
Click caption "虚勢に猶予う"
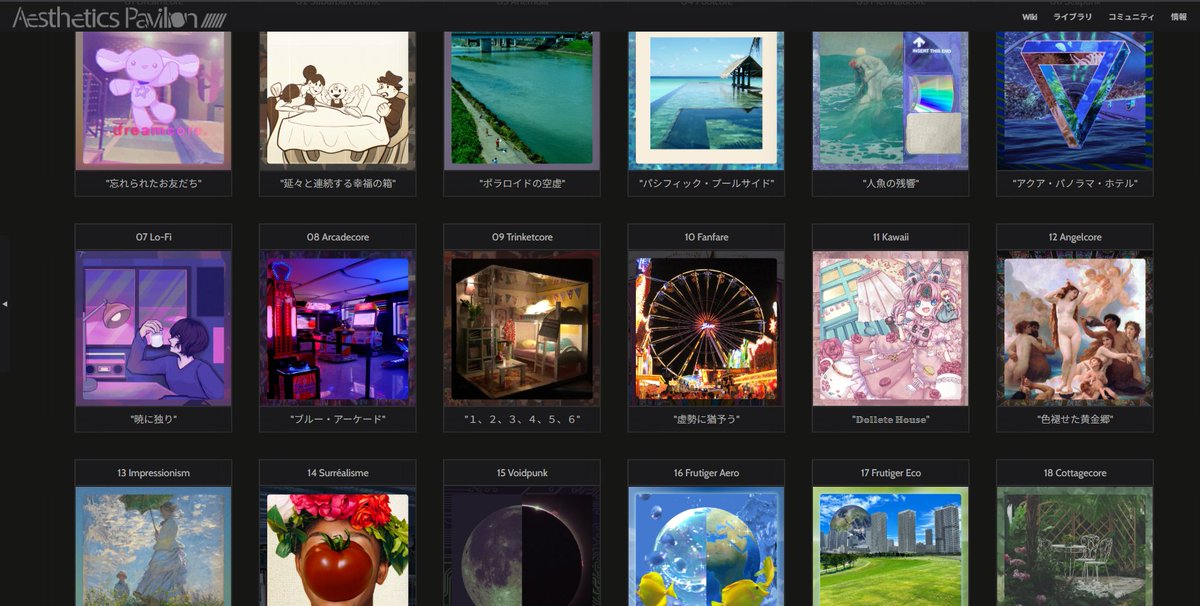[706, 419]
